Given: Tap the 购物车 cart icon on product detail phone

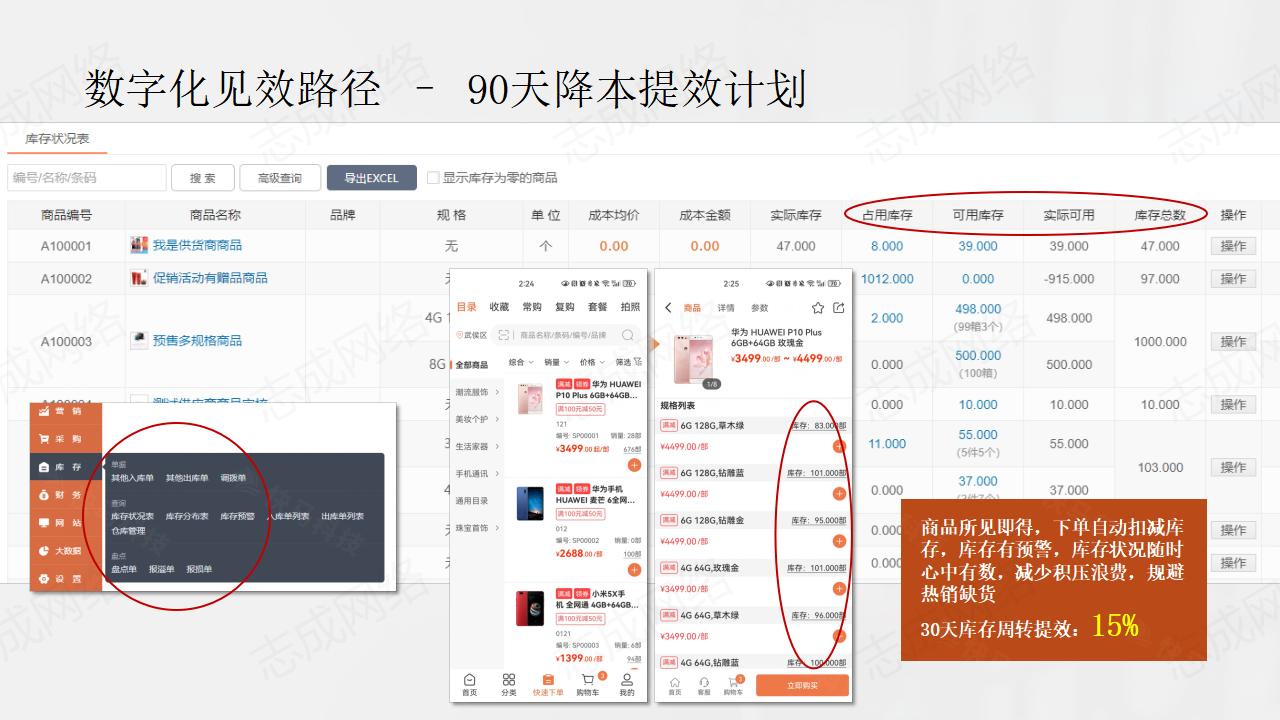Looking at the screenshot, I should [x=733, y=682].
